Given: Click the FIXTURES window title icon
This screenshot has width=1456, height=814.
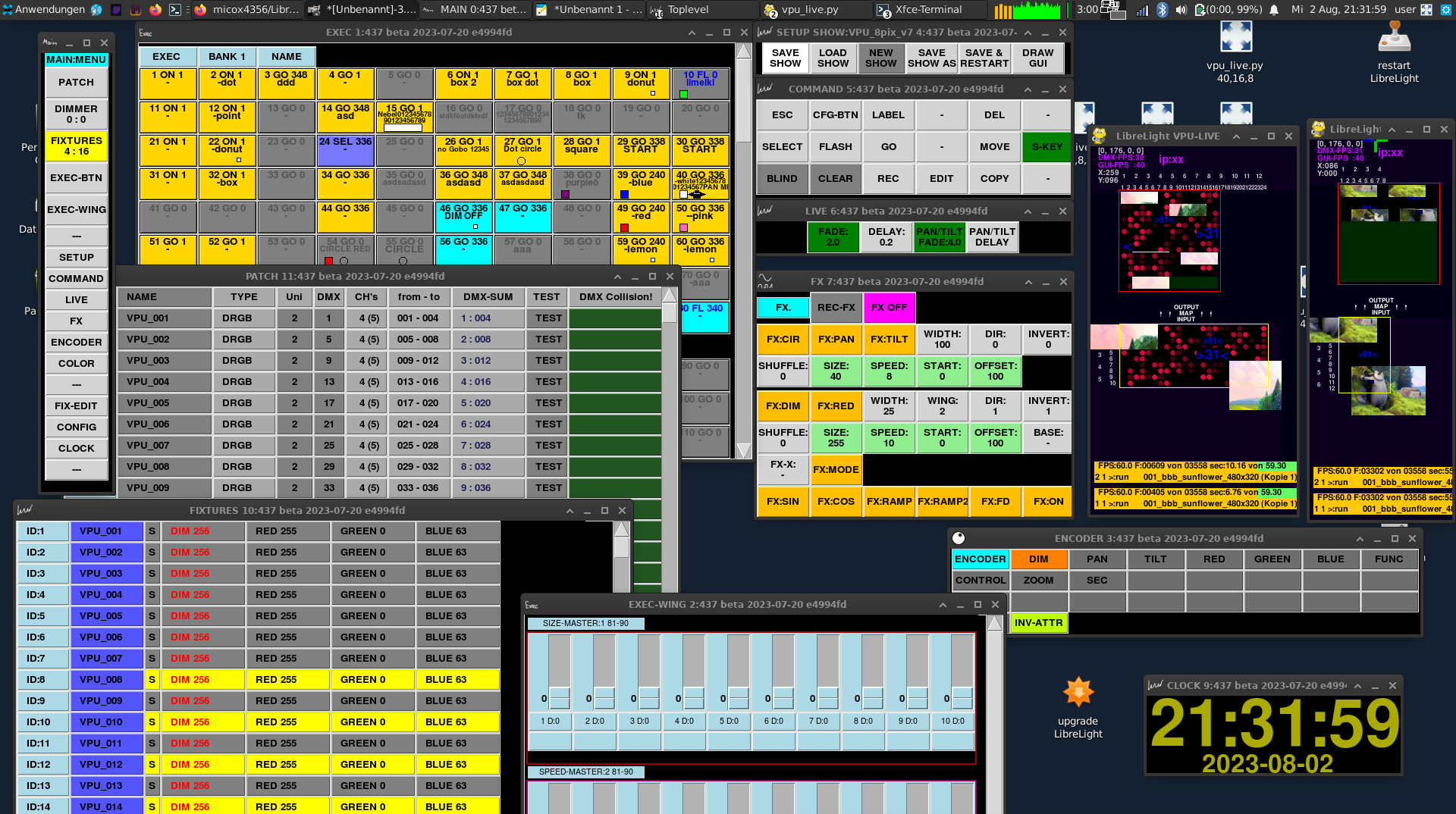Looking at the screenshot, I should (24, 510).
